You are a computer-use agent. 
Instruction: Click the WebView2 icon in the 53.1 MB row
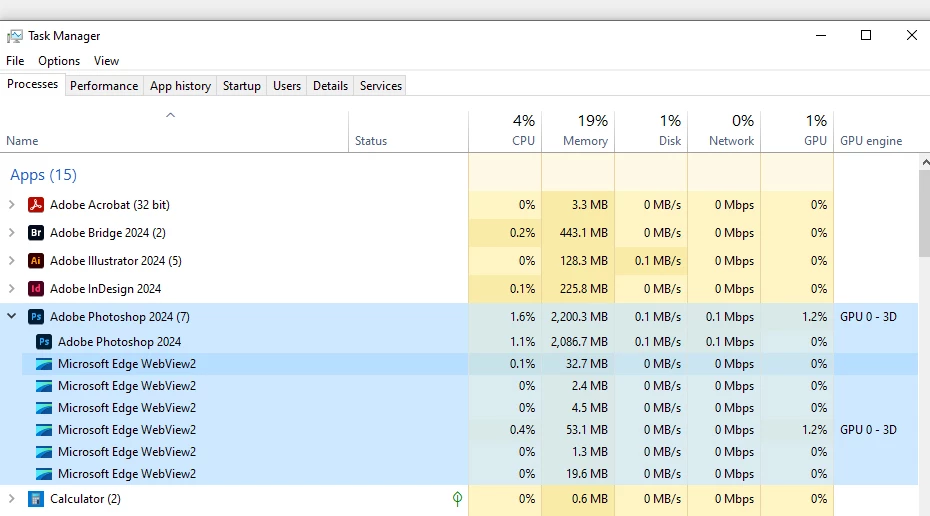[x=44, y=430]
